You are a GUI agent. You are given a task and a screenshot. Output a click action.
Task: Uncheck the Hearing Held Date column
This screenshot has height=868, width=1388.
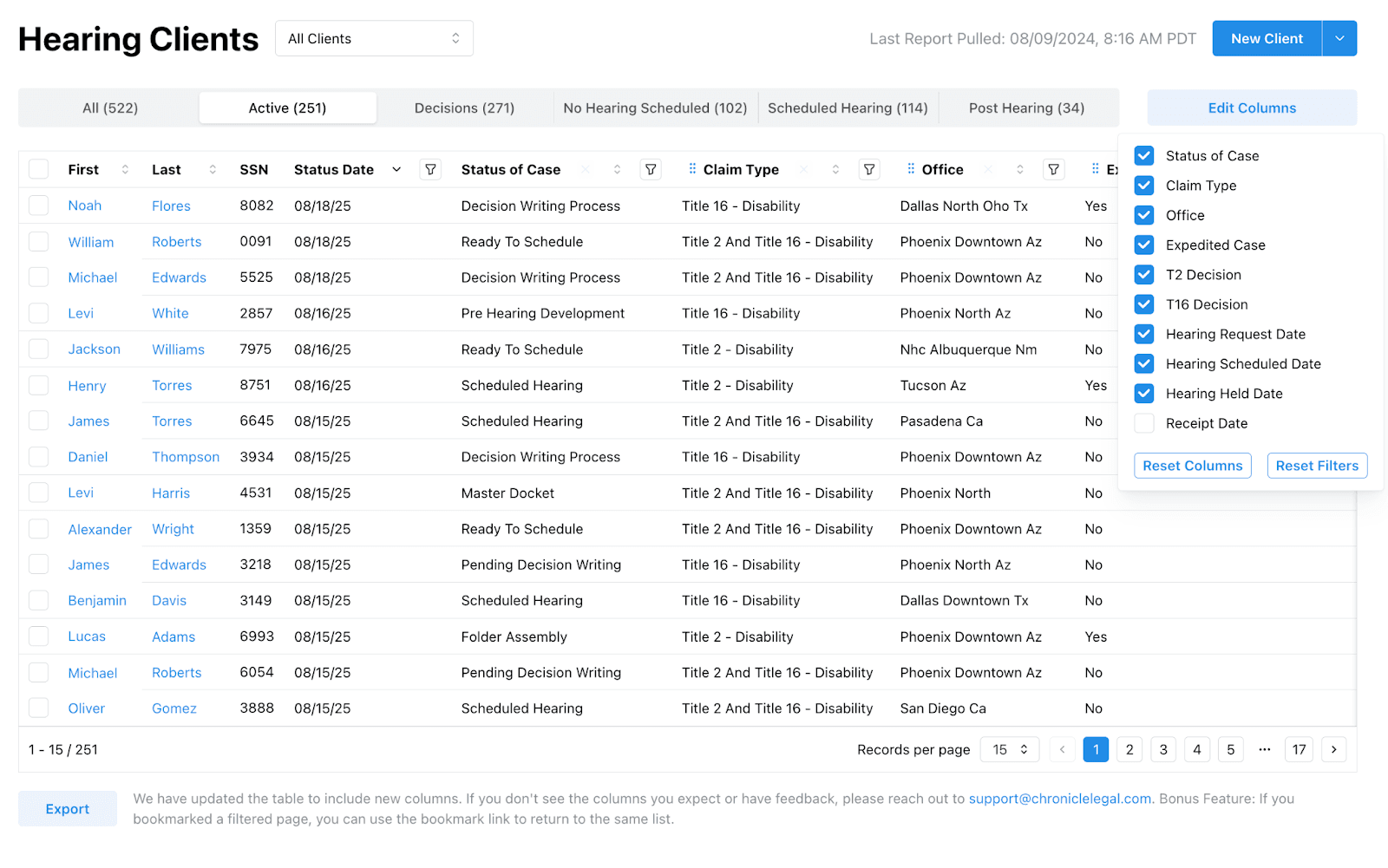(1143, 393)
